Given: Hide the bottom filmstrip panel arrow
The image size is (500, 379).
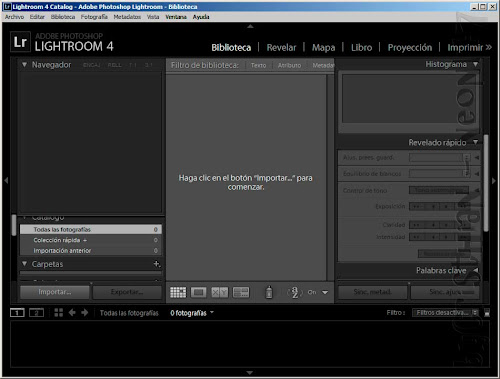Looking at the screenshot, I should (x=250, y=372).
